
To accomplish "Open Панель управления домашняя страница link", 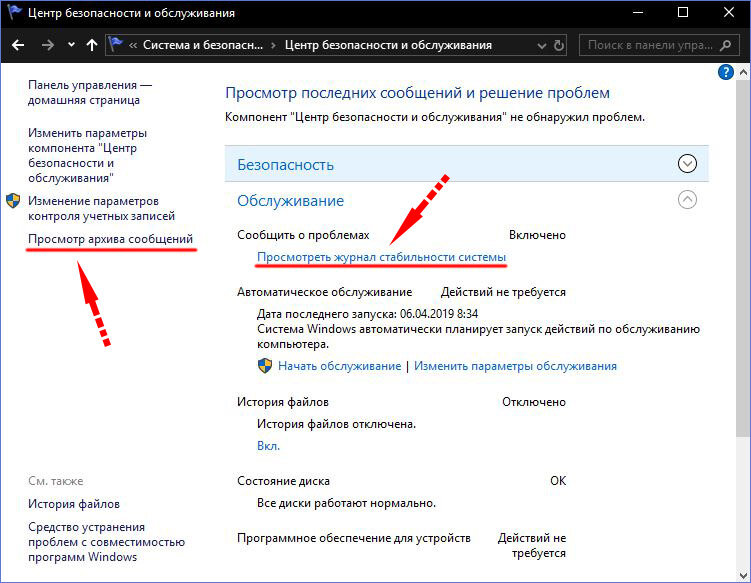I will click(x=90, y=92).
